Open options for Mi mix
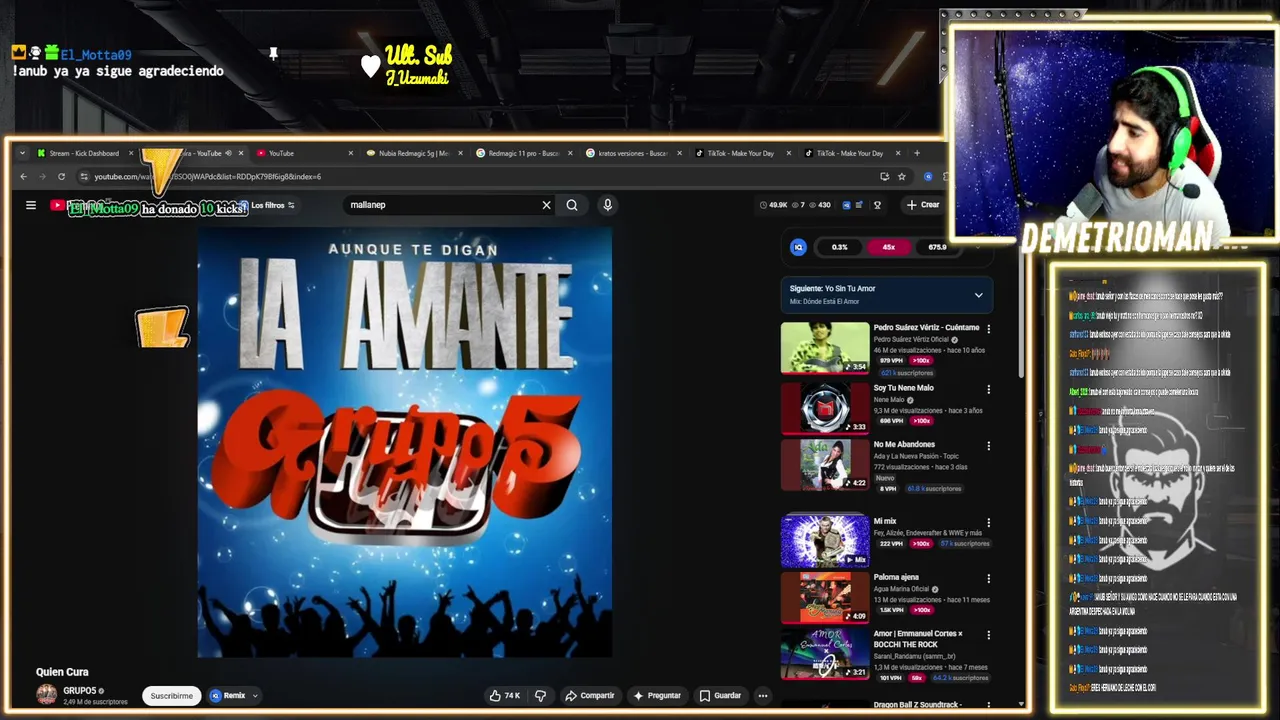 [x=989, y=522]
